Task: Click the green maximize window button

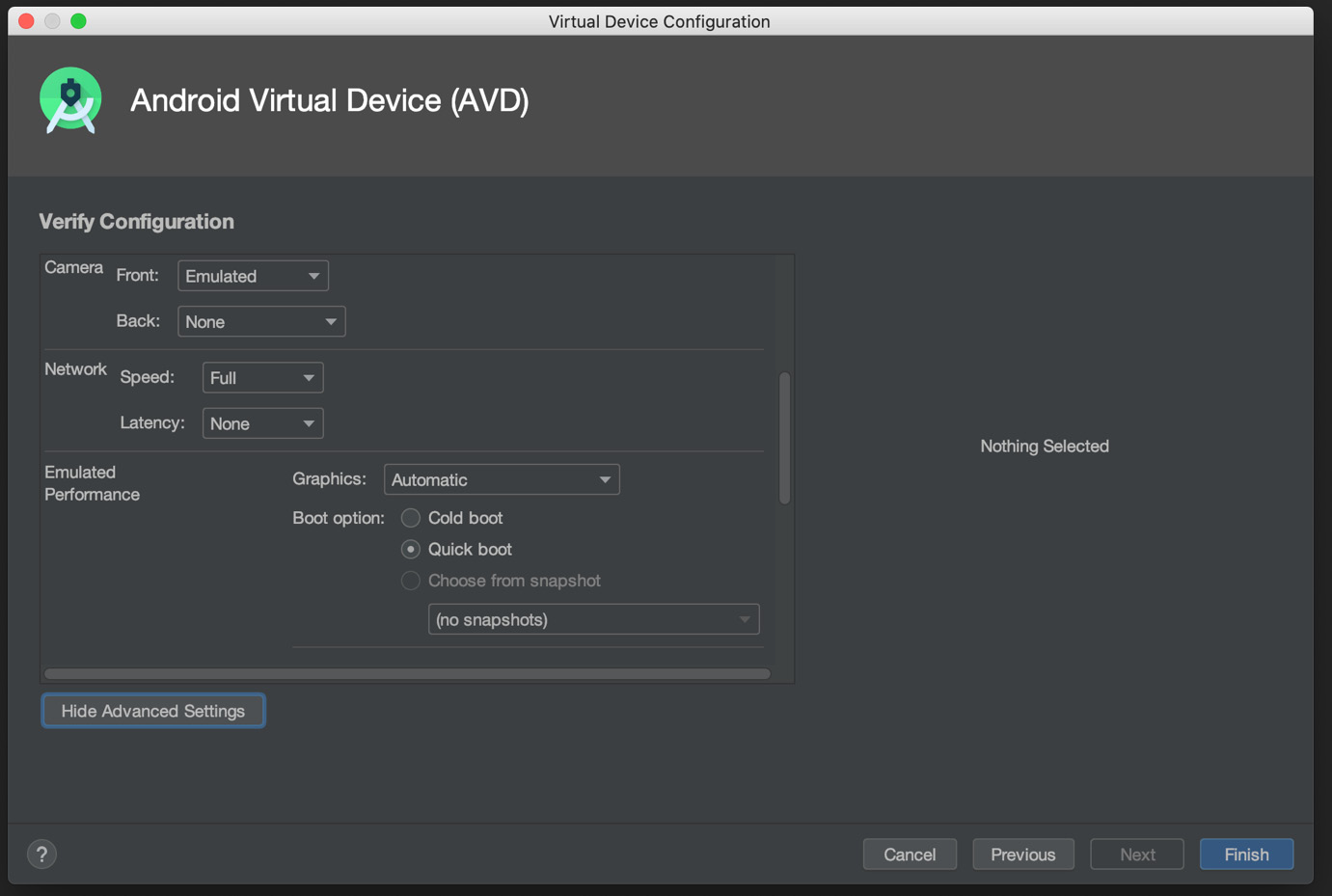Action: pyautogui.click(x=78, y=20)
